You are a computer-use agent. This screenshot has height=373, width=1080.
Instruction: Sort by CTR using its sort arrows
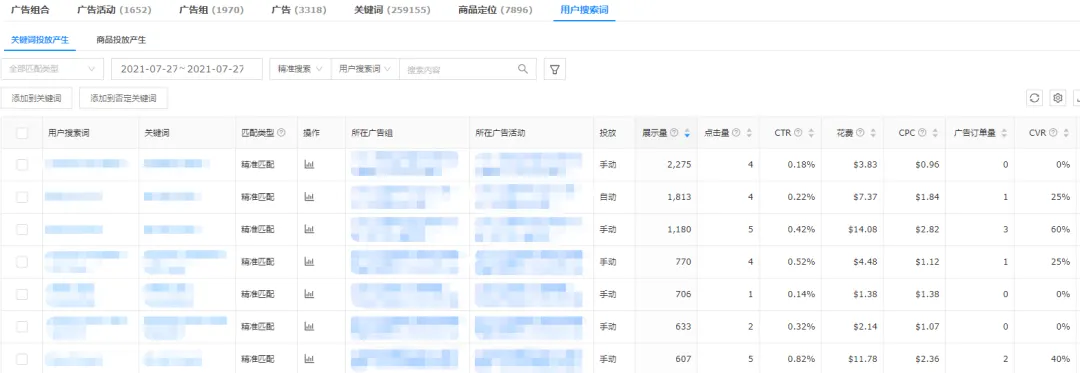click(811, 134)
